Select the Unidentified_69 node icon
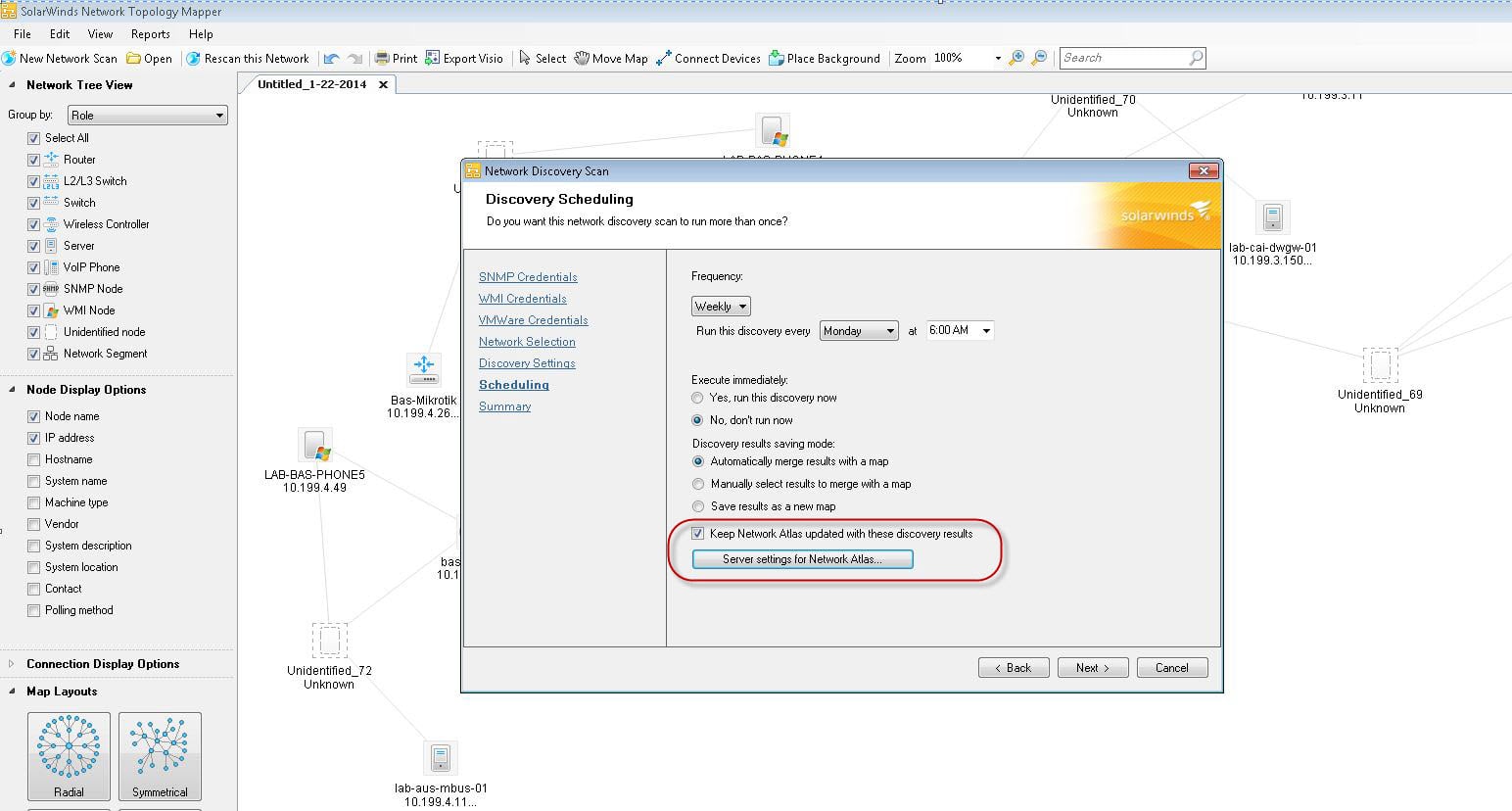This screenshot has height=811, width=1512. tap(1380, 365)
